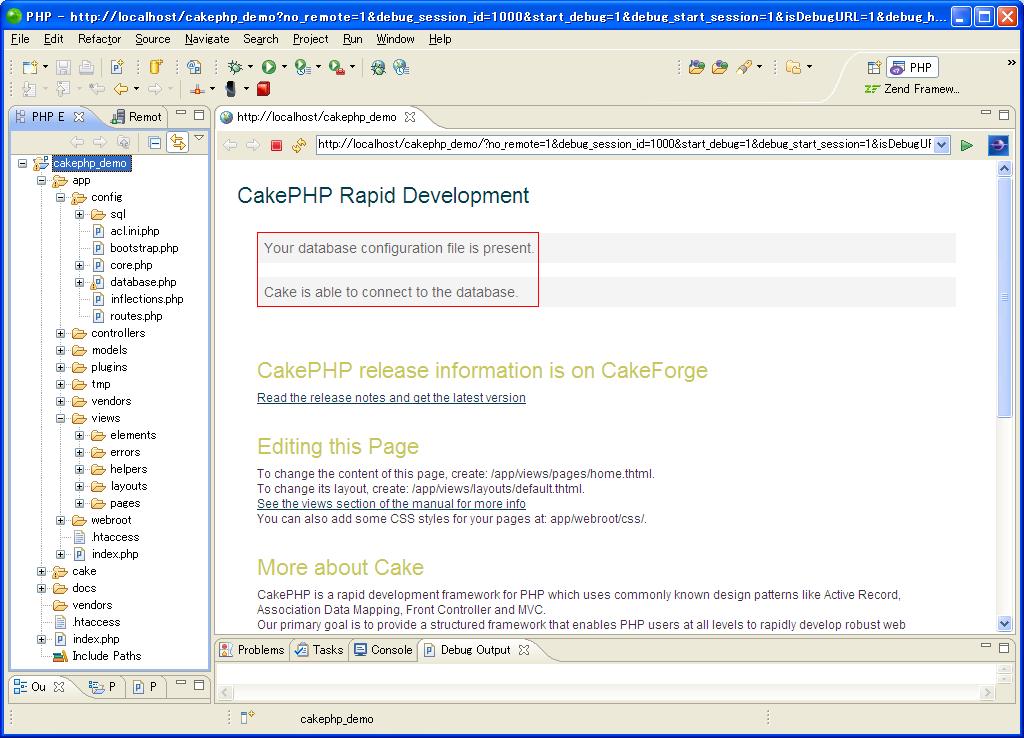This screenshot has height=738, width=1024.
Task: Open the URL address history dropdown
Action: [x=941, y=145]
